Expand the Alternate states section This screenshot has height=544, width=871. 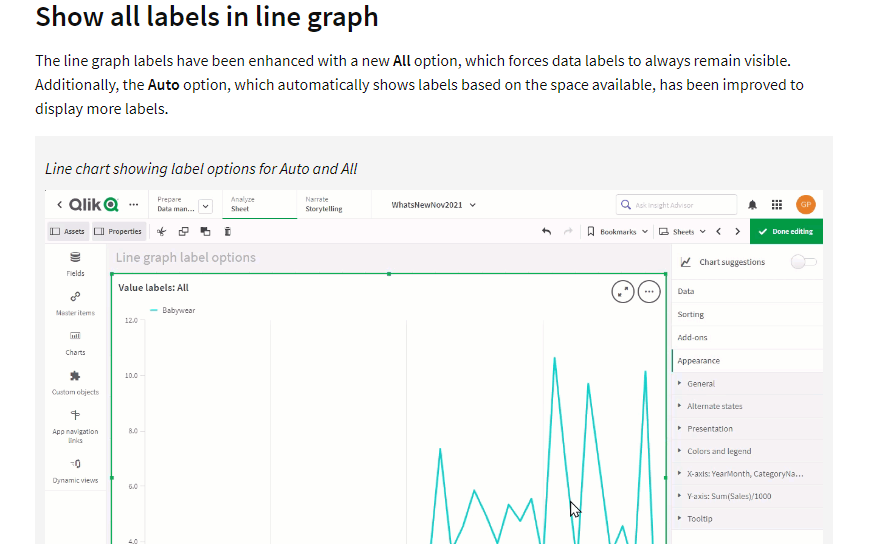pos(747,406)
